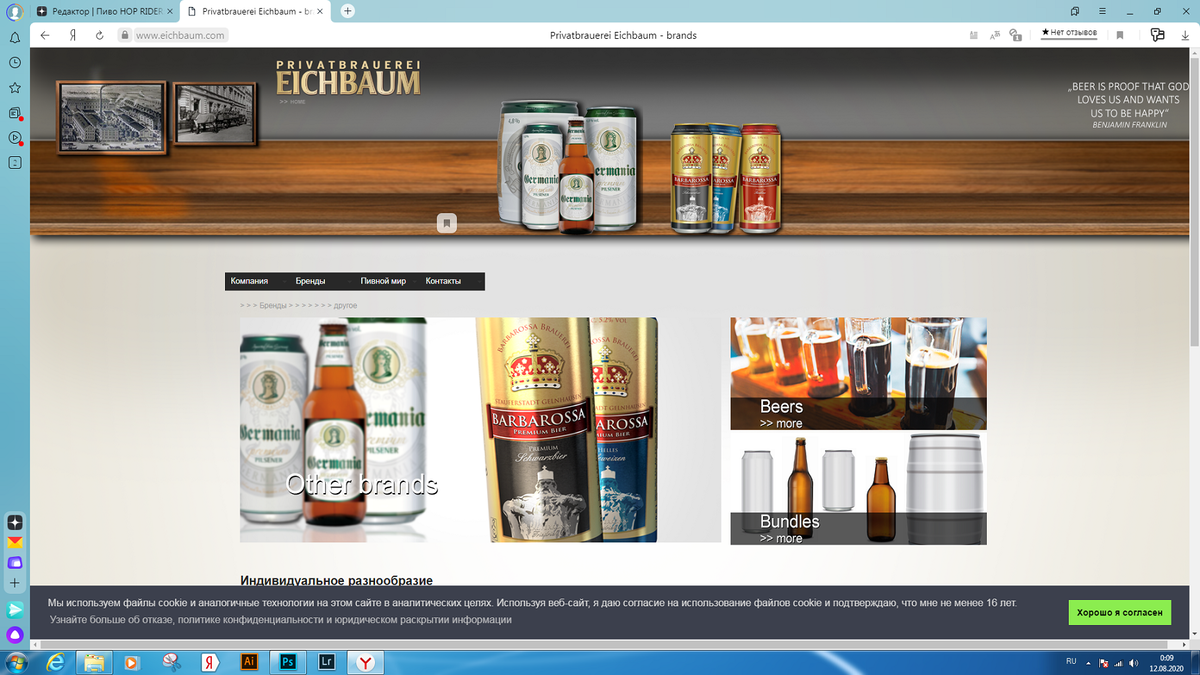Viewport: 1200px width, 675px height.
Task: Open the Bundles cans and bottles tile
Action: (x=858, y=489)
